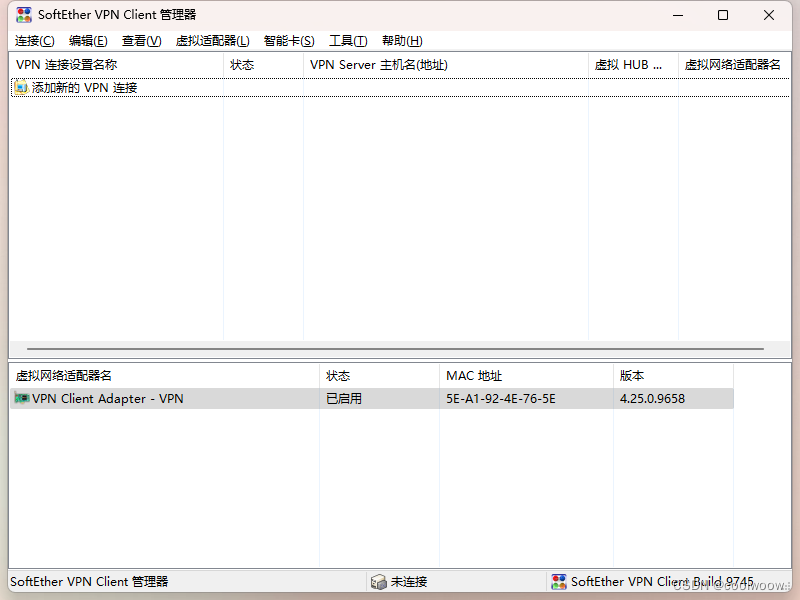Open the 智能卡(S) menu
The height and width of the screenshot is (600, 800).
tap(289, 41)
